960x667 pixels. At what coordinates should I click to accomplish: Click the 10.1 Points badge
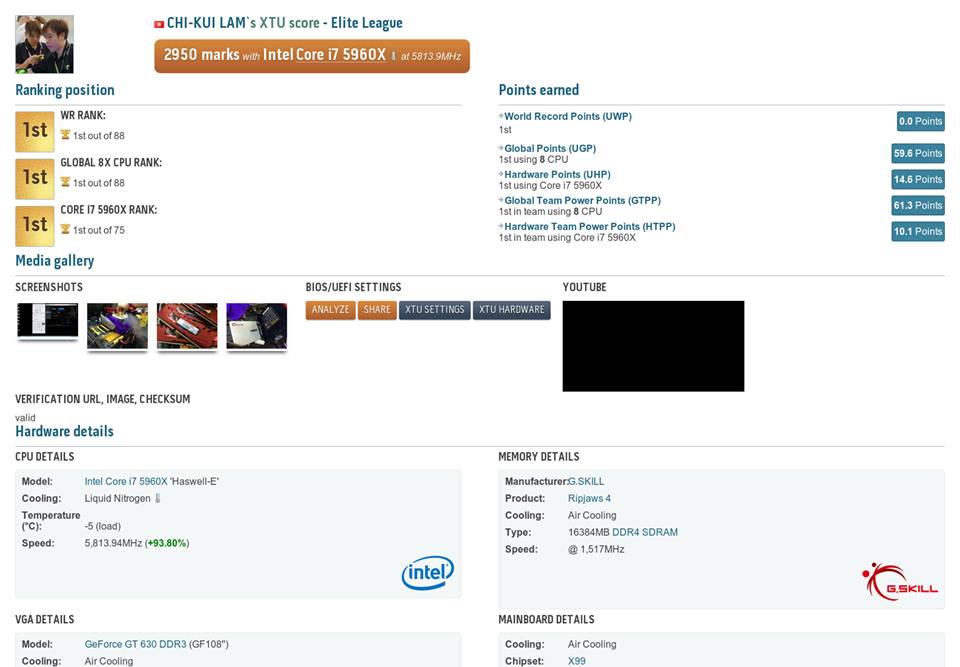tap(918, 232)
